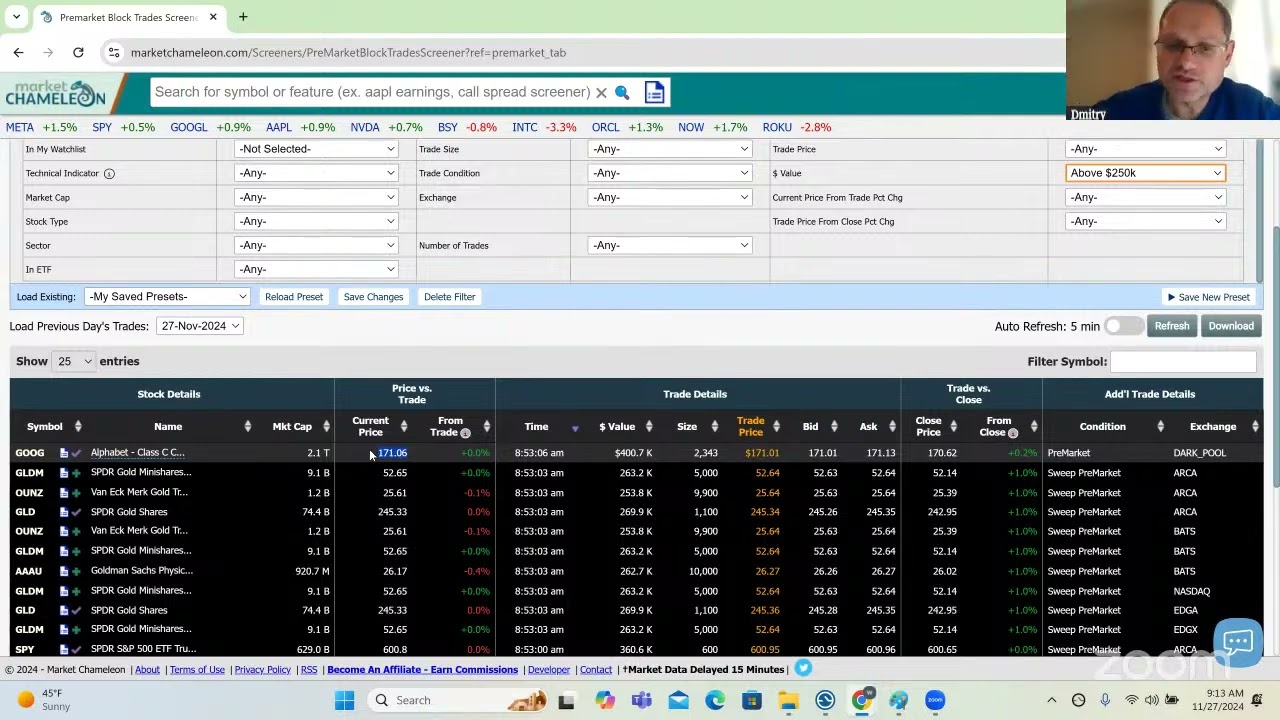Click the watchlist checkmark in the GOOG row
The height and width of the screenshot is (720, 1280).
click(x=76, y=453)
